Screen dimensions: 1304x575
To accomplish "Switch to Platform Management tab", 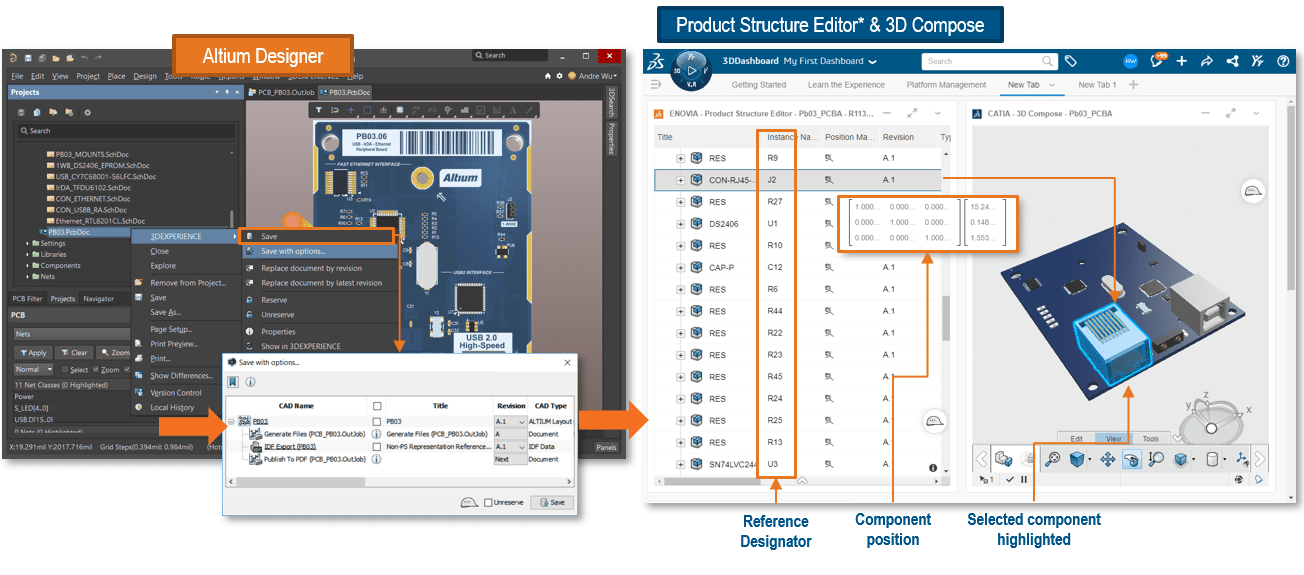I will coord(946,85).
